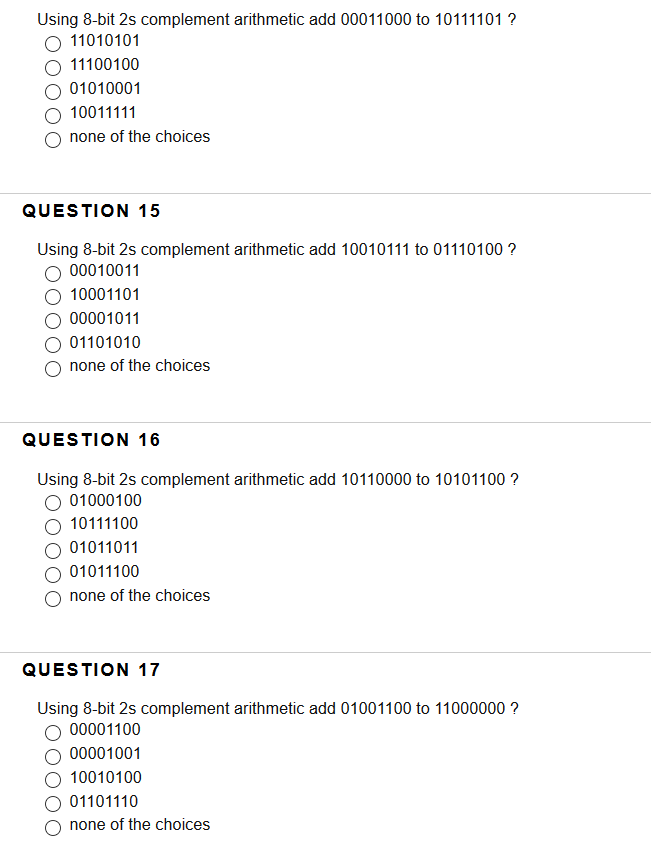Choose none of the choices for Question 17
The width and height of the screenshot is (651, 848).
(x=53, y=828)
